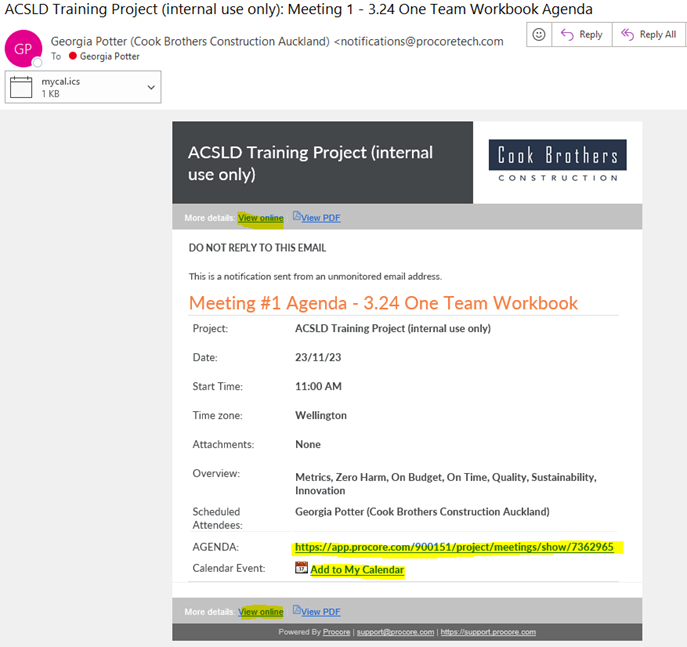Viewport: 687px width, 647px height.
Task: Click the date value 23/11/23
Action: pos(318,357)
